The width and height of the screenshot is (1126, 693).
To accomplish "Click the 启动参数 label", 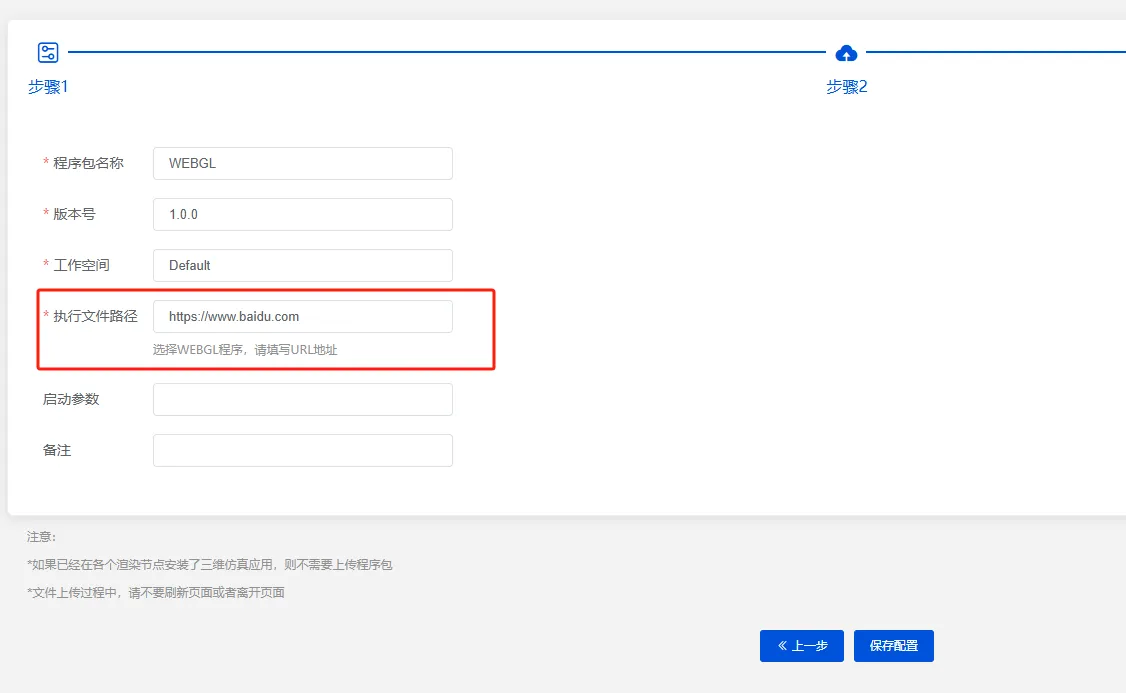I will 71,399.
